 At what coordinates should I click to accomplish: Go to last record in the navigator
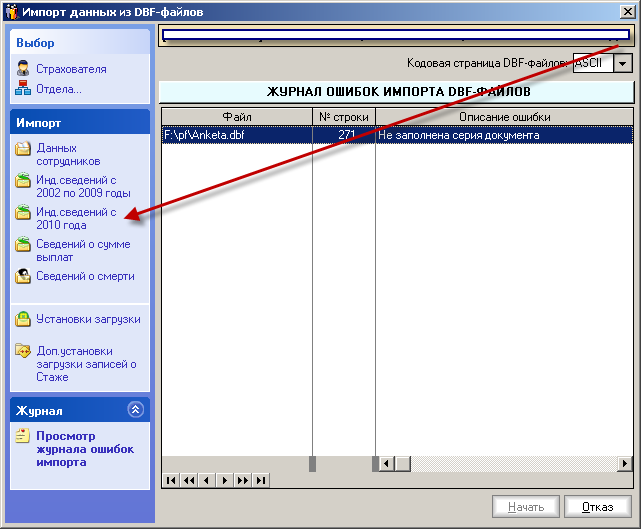261,480
